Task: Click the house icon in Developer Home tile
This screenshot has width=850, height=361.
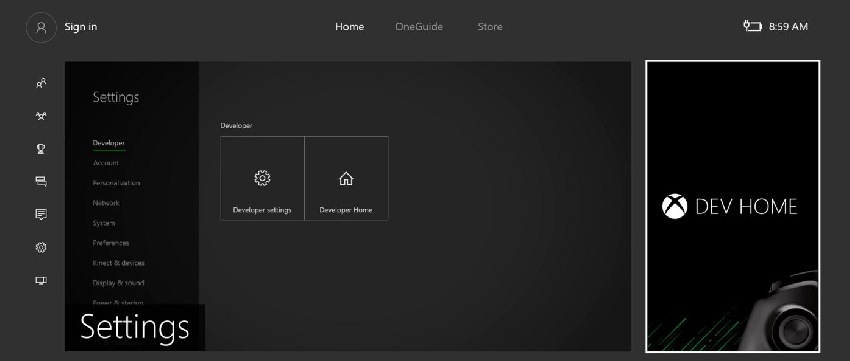Action: (x=346, y=178)
